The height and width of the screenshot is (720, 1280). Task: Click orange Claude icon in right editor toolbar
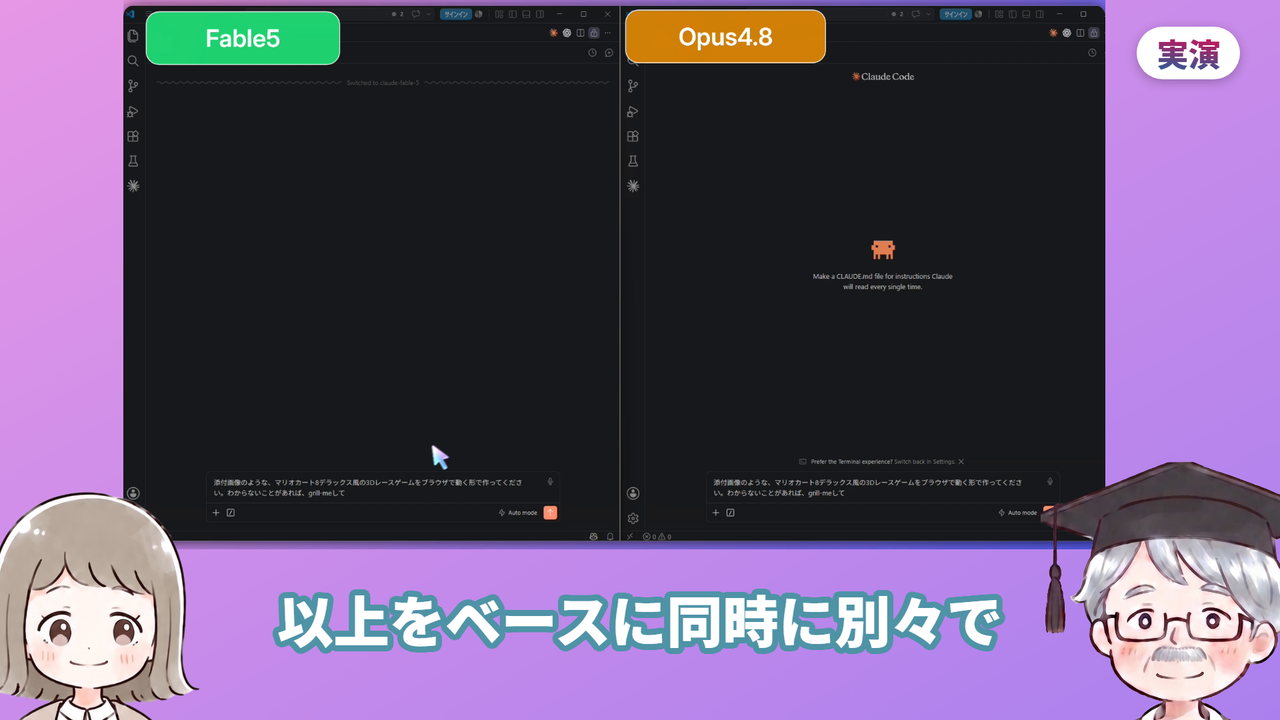pos(1053,33)
